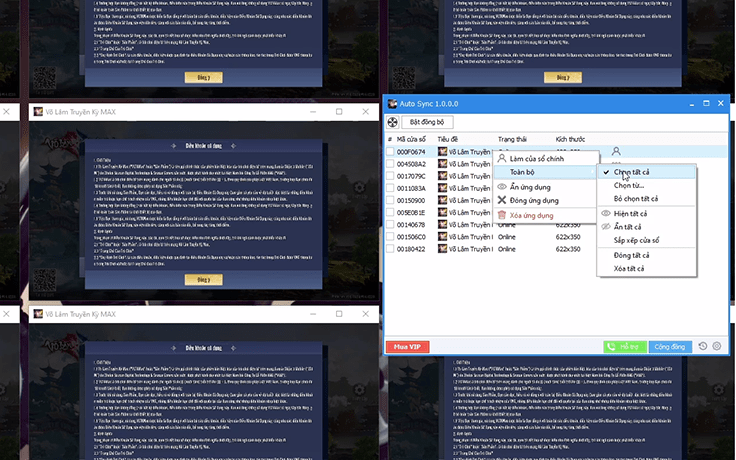Tick the checkbox for window 00140678
Viewport: 736px width, 460px height.
pos(390,224)
